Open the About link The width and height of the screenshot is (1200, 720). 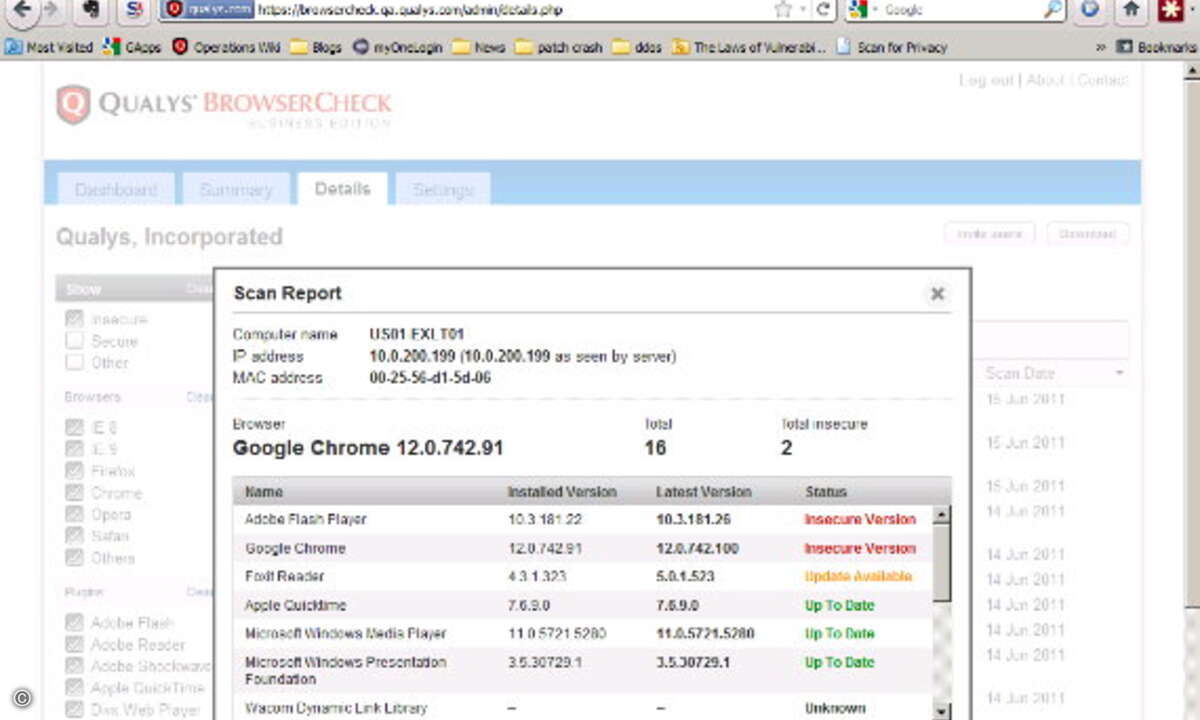[1046, 80]
